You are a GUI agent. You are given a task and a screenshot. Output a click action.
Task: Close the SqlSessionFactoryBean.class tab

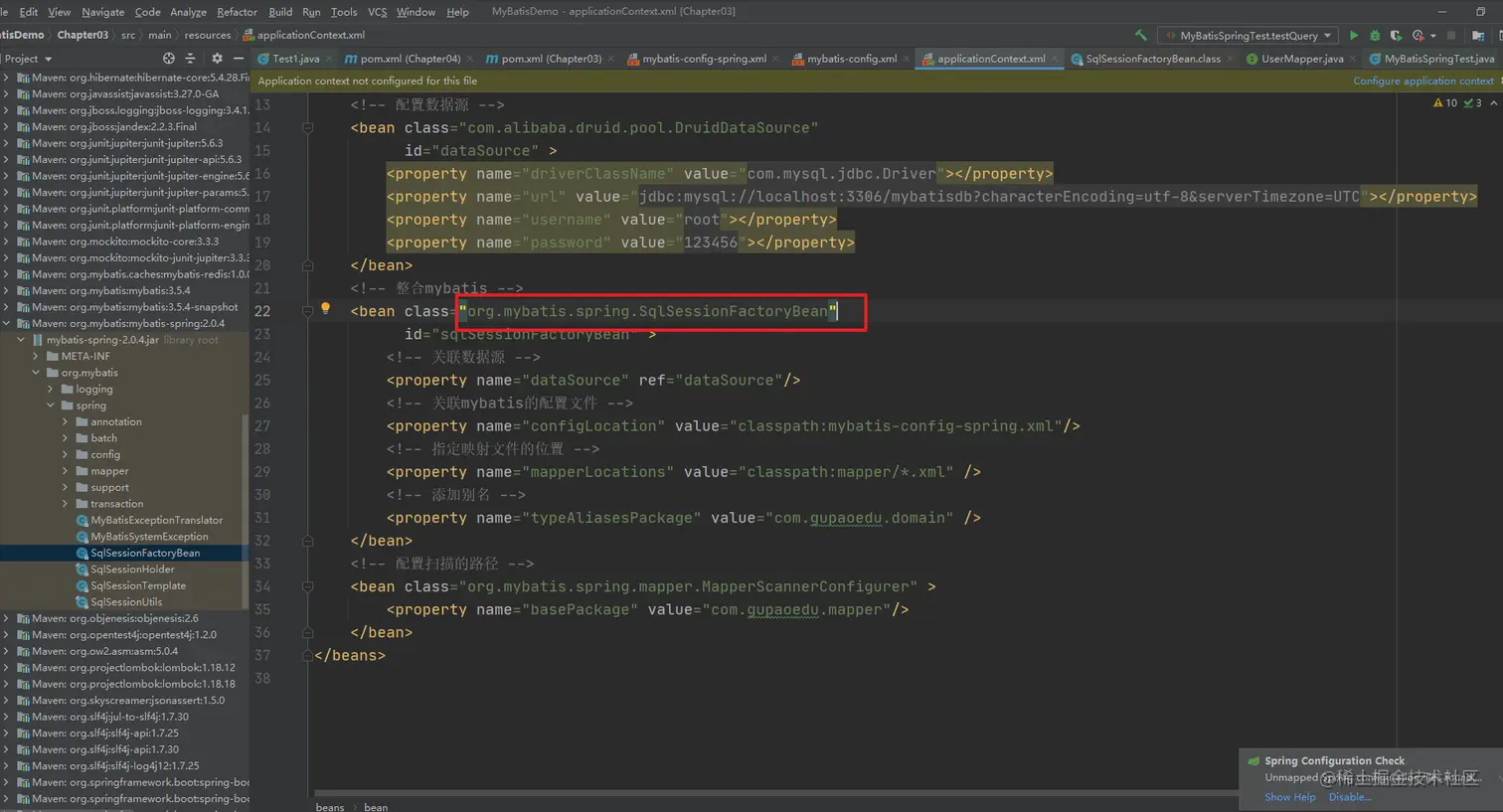tap(1231, 59)
